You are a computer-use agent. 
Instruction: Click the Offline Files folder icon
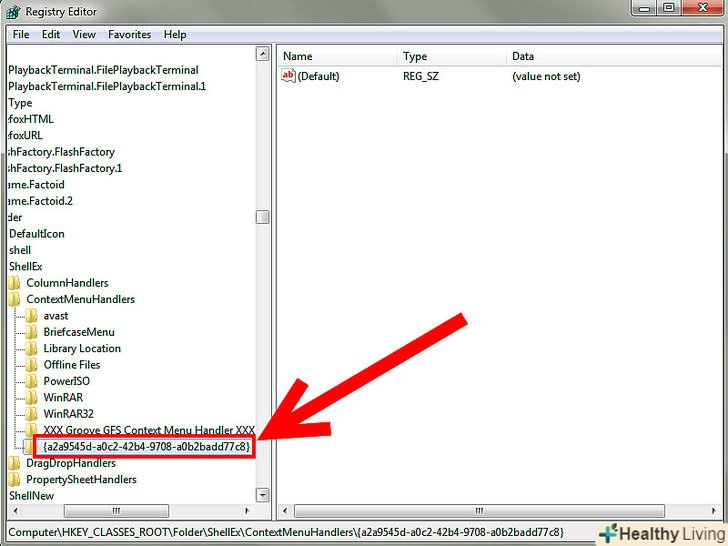click(32, 364)
